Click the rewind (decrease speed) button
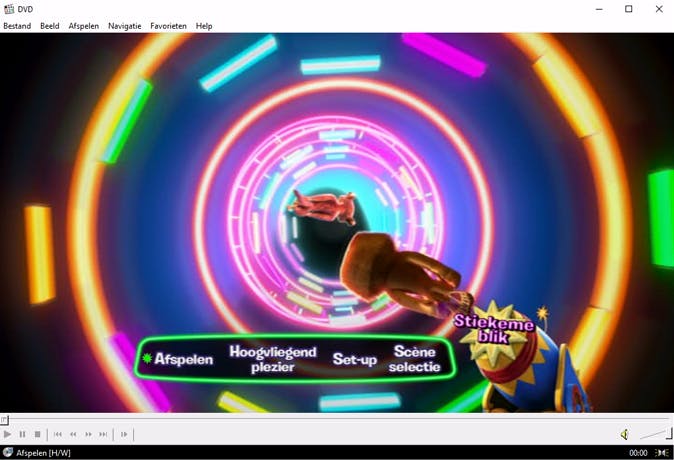674x460 pixels. click(x=73, y=435)
